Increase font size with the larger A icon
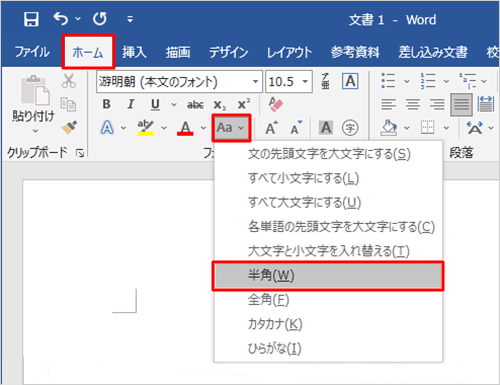 tap(272, 128)
